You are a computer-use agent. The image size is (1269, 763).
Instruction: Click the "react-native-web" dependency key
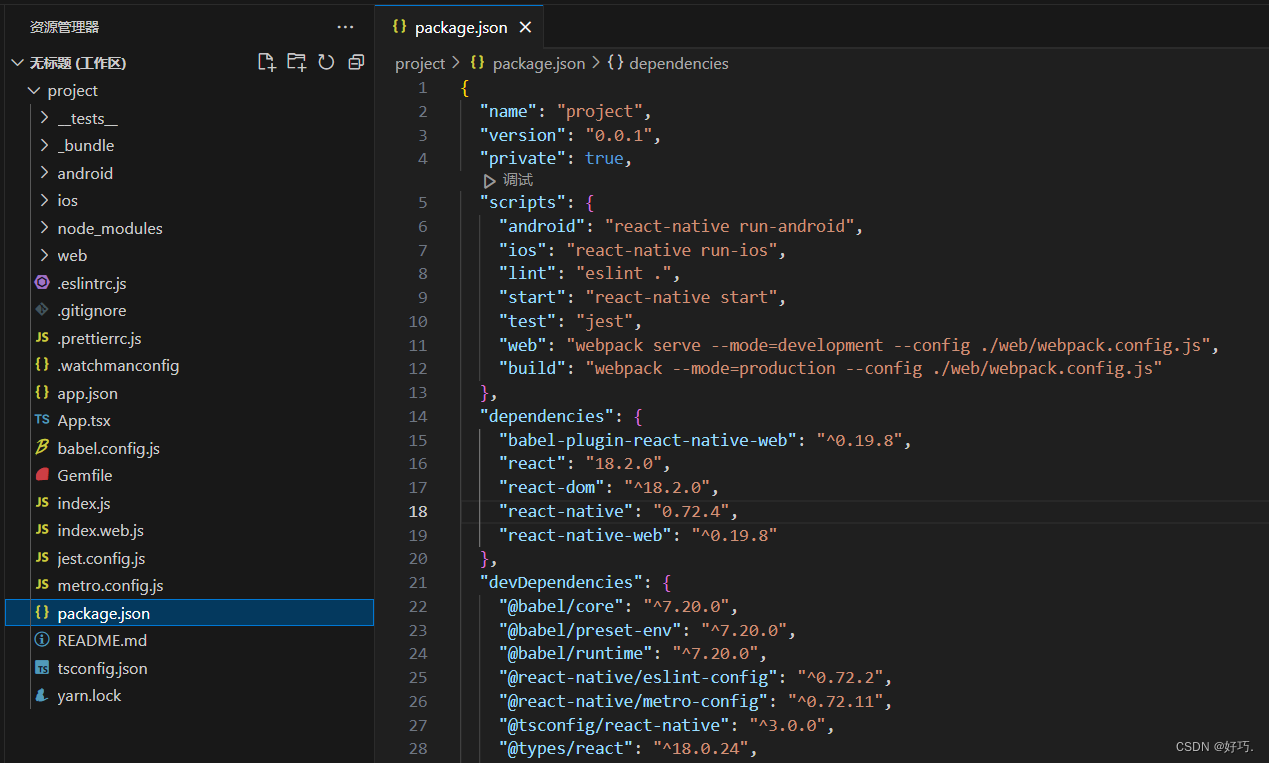tap(585, 535)
